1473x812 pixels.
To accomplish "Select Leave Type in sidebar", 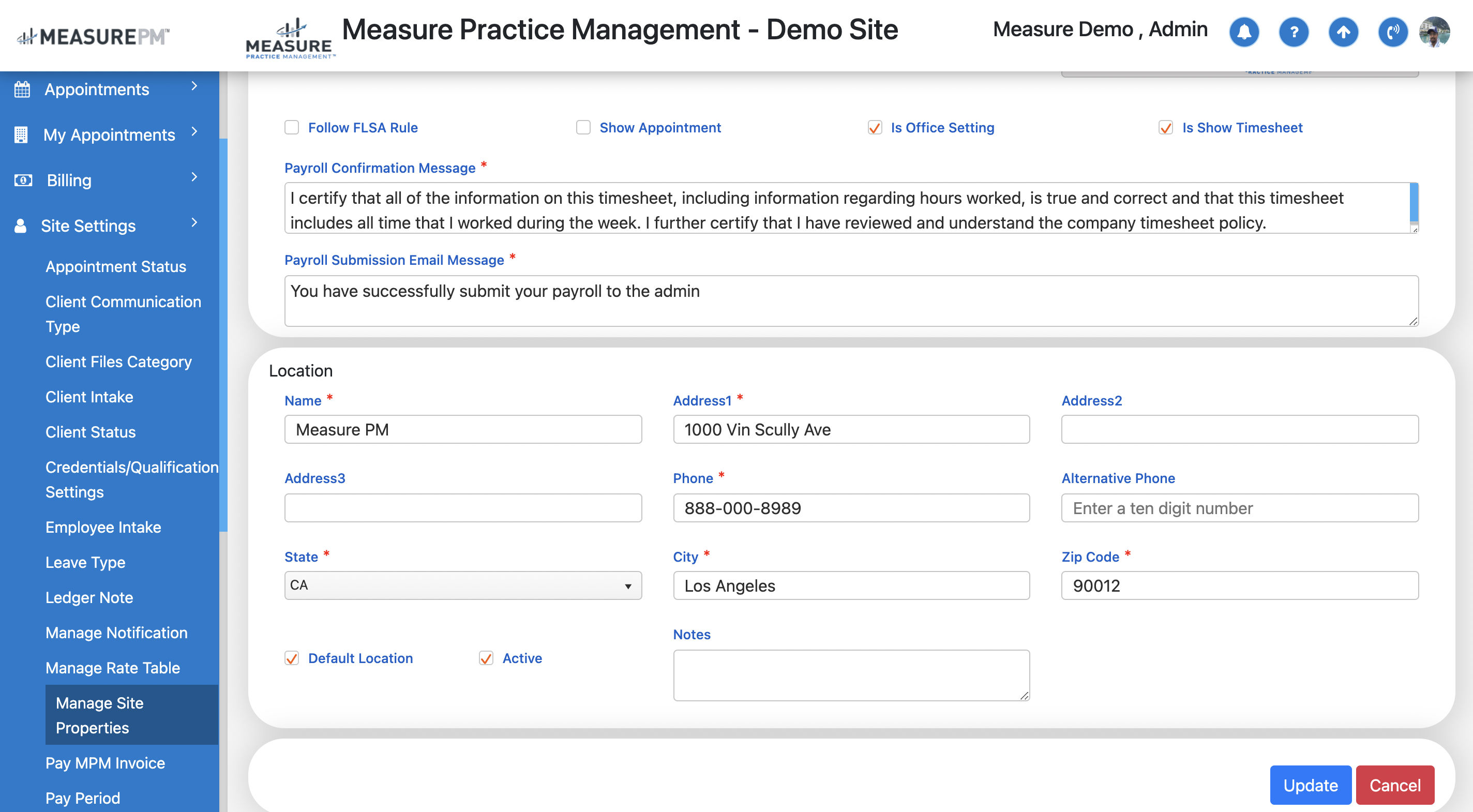I will pos(85,562).
